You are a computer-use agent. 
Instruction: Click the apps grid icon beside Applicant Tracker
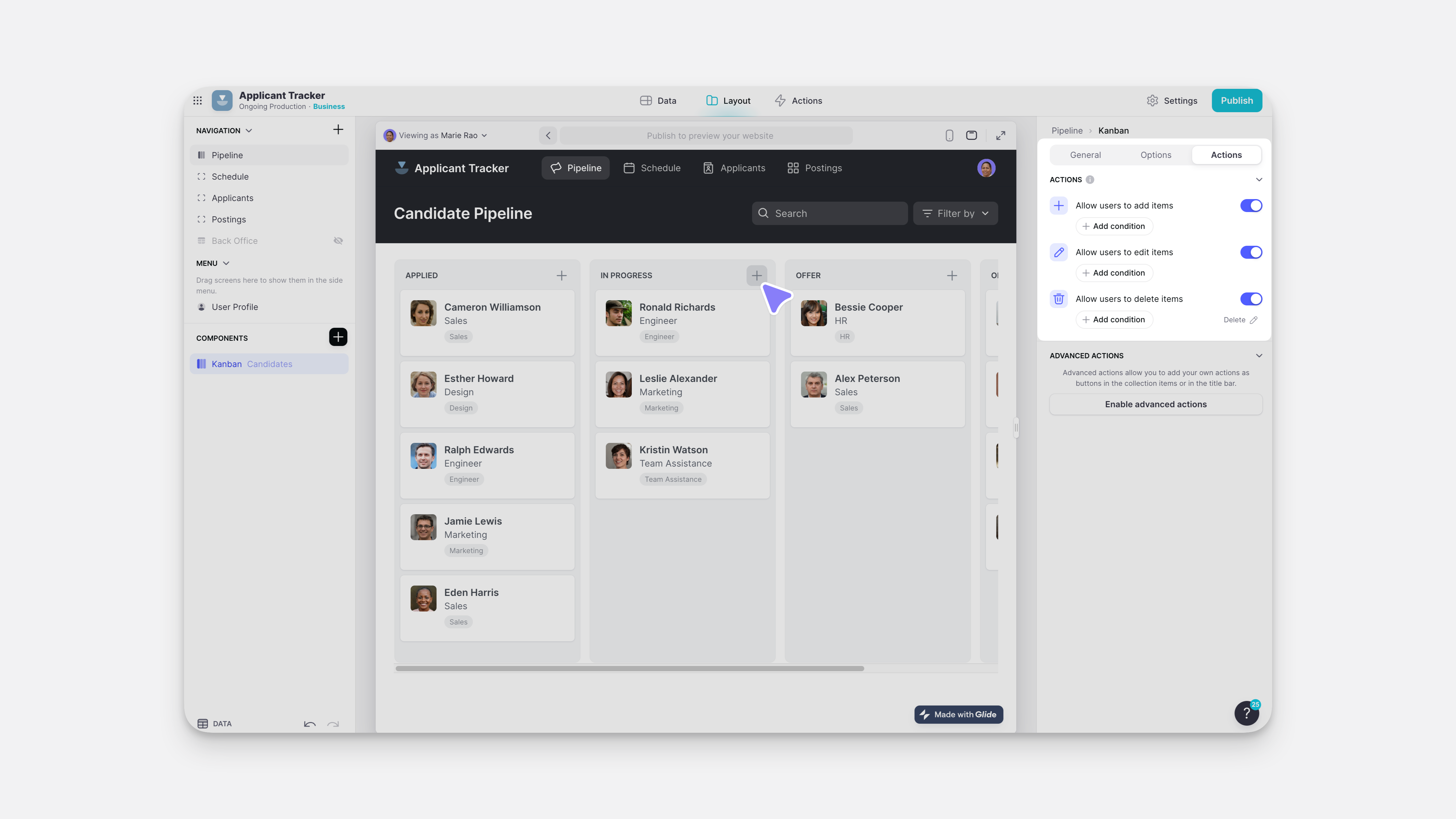(197, 101)
